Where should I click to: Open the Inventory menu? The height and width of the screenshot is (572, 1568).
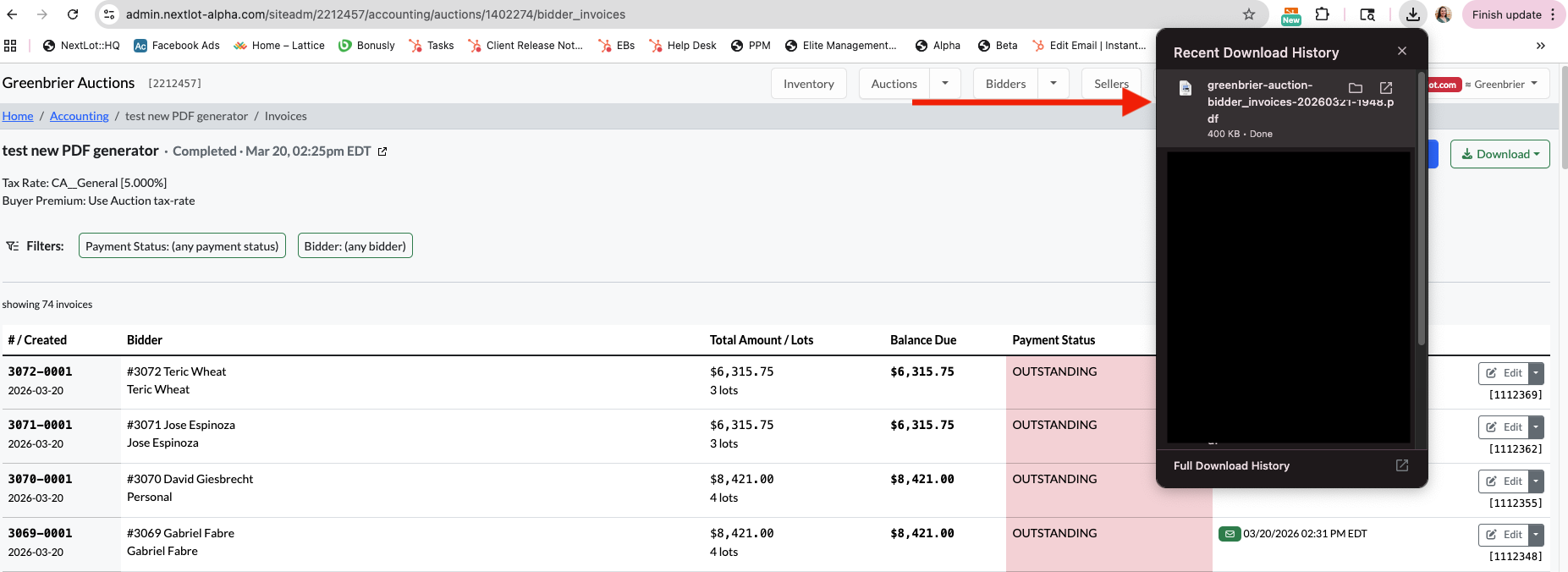tap(809, 84)
